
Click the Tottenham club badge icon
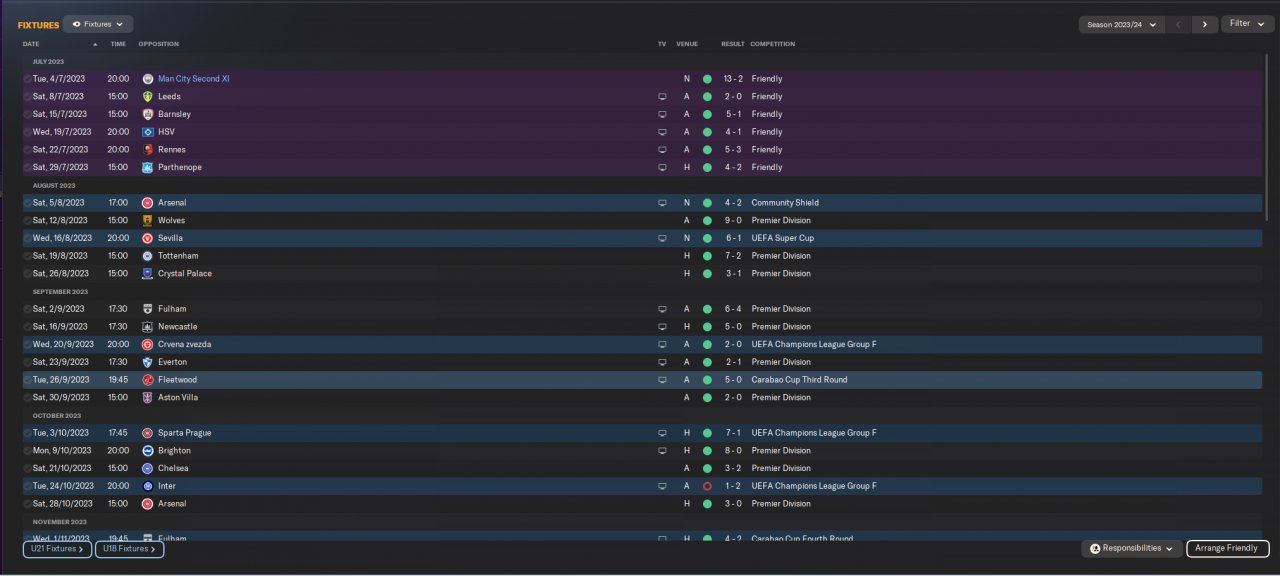click(148, 256)
